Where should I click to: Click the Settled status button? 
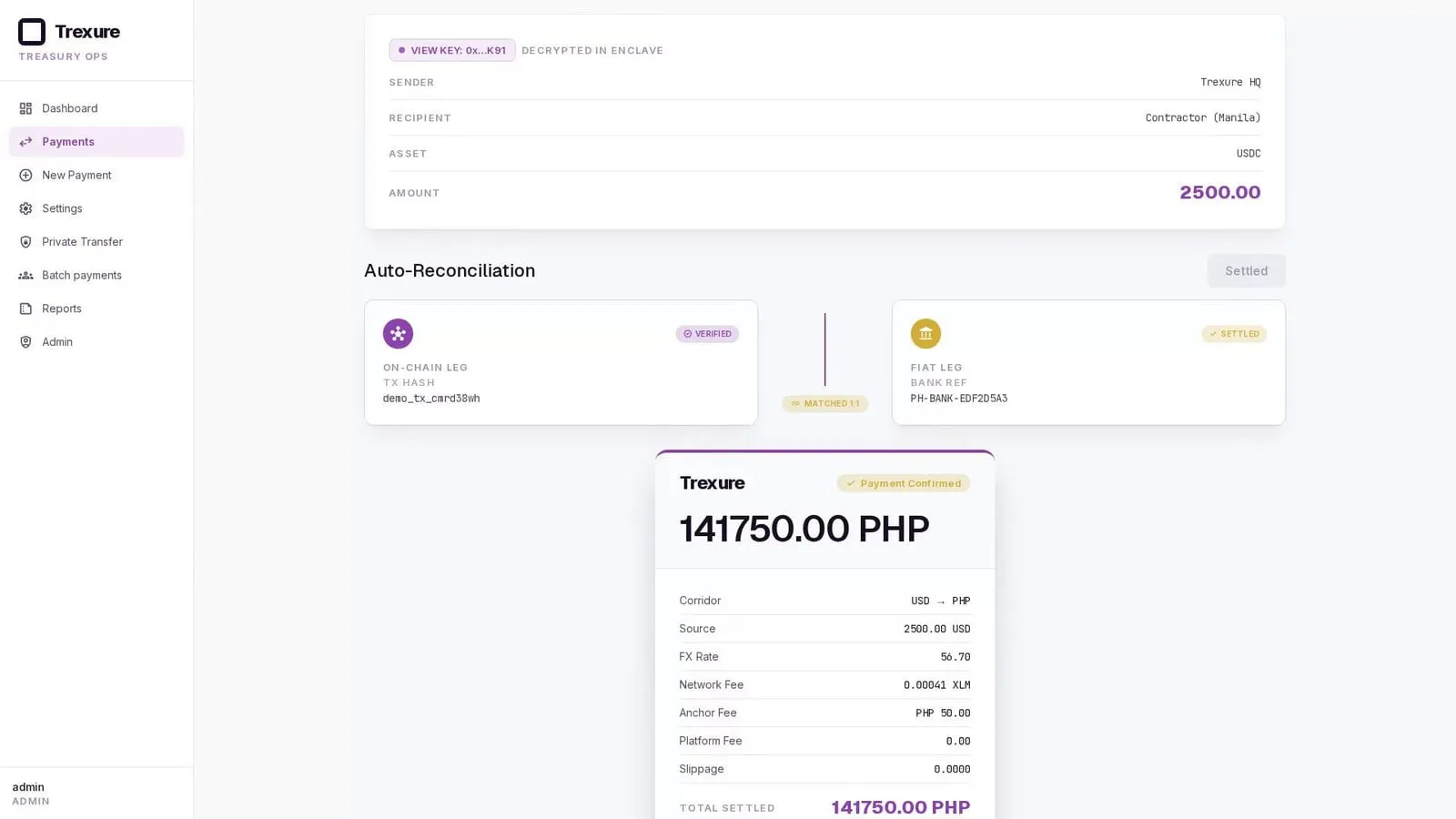coord(1246,271)
